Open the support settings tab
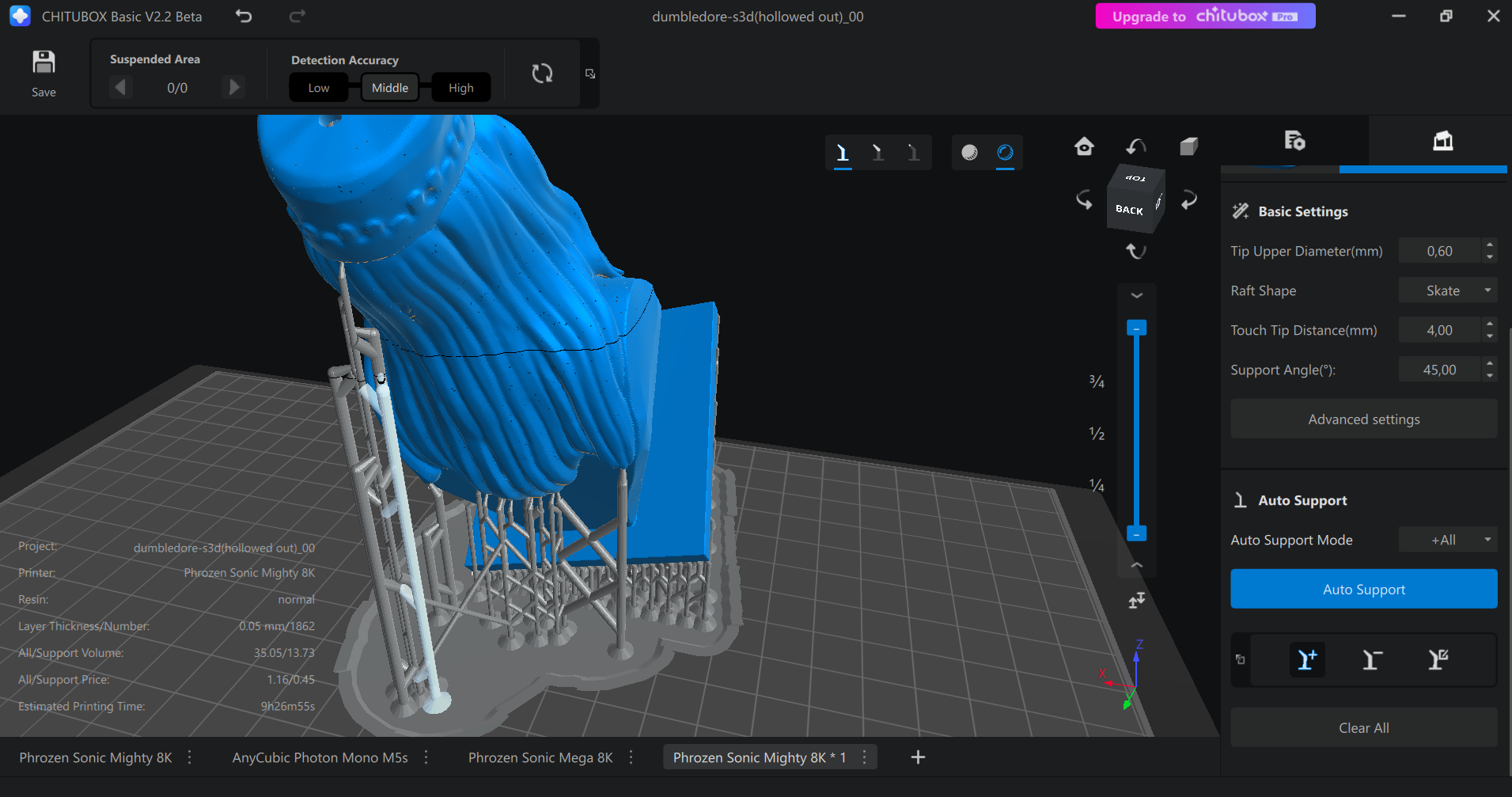Viewport: 1512px width, 797px height. 1443,141
